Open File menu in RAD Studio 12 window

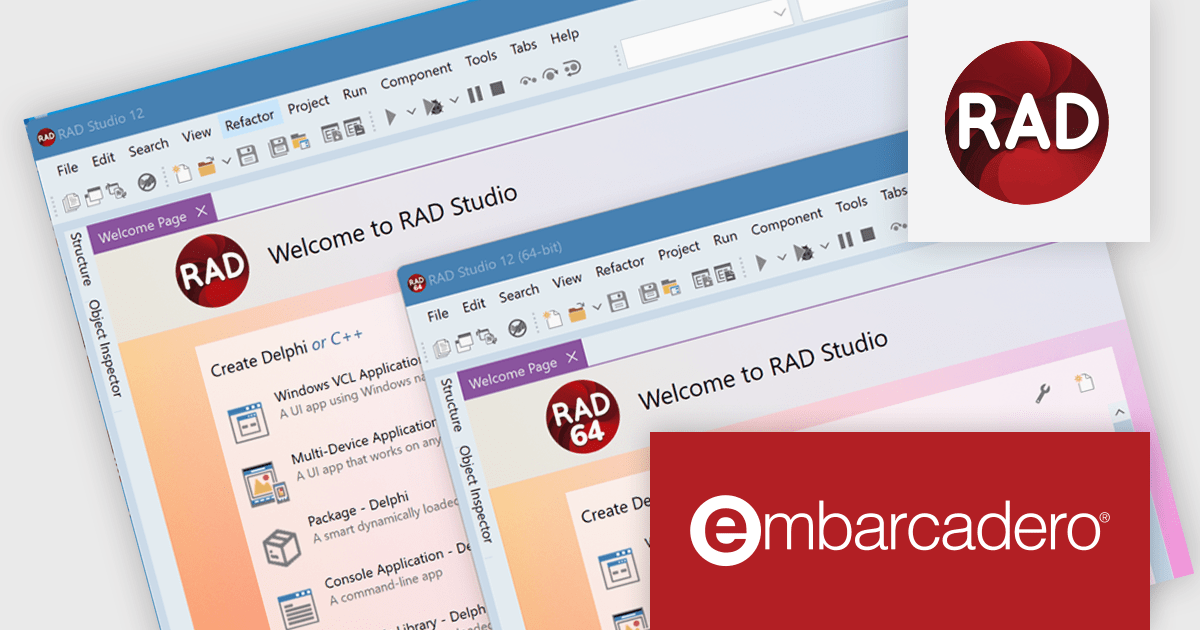pyautogui.click(x=67, y=167)
